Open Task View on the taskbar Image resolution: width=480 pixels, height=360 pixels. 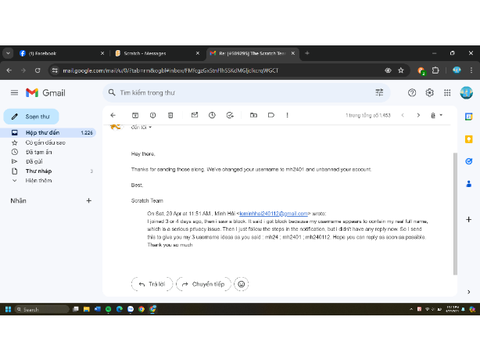coord(76,309)
